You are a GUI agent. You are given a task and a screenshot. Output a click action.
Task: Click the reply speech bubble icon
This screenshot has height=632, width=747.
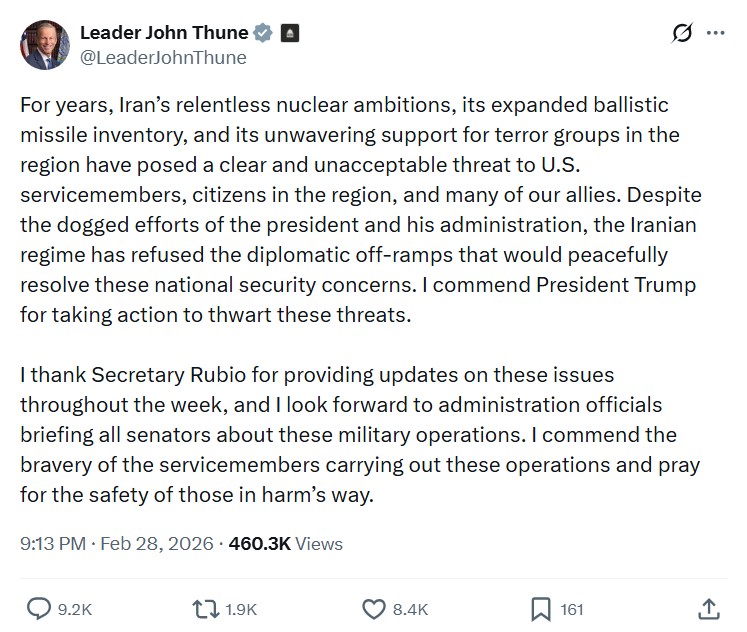coord(39,608)
